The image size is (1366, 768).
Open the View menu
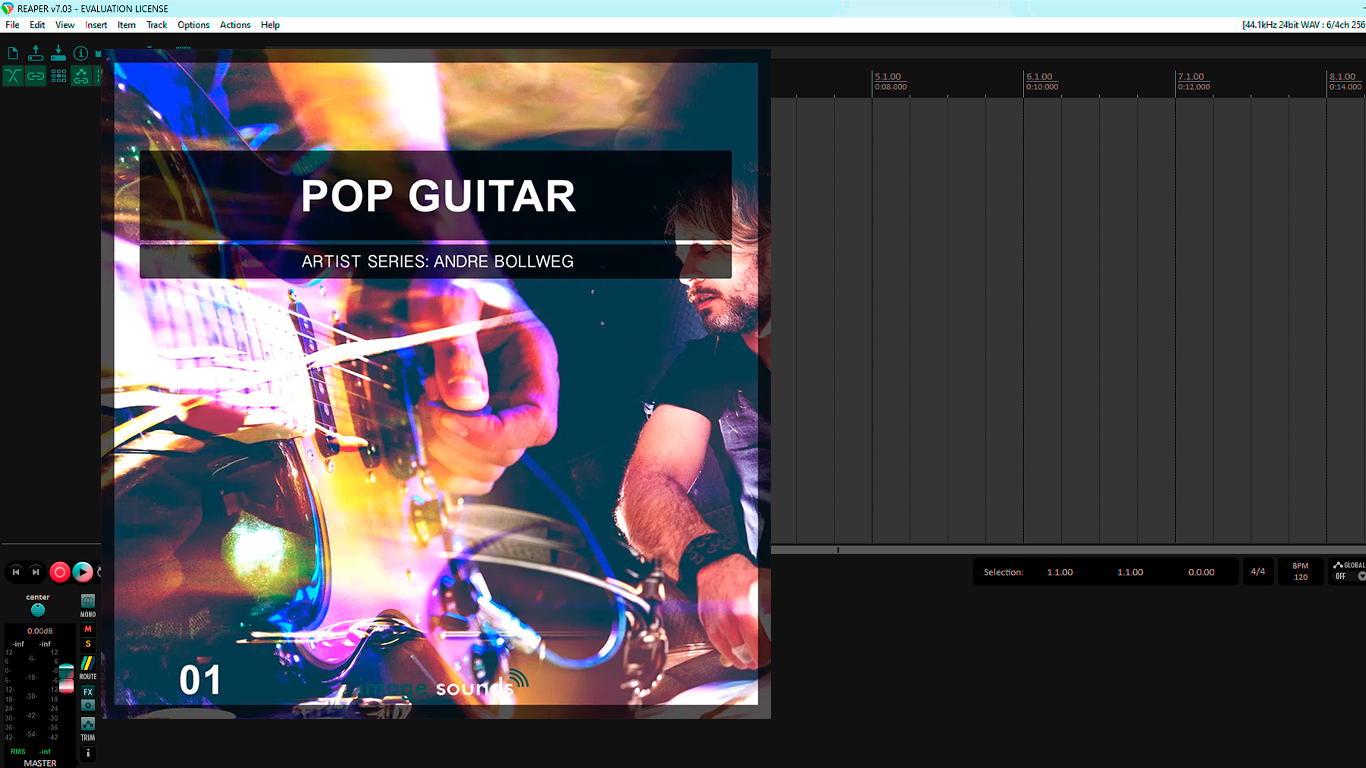pos(65,25)
